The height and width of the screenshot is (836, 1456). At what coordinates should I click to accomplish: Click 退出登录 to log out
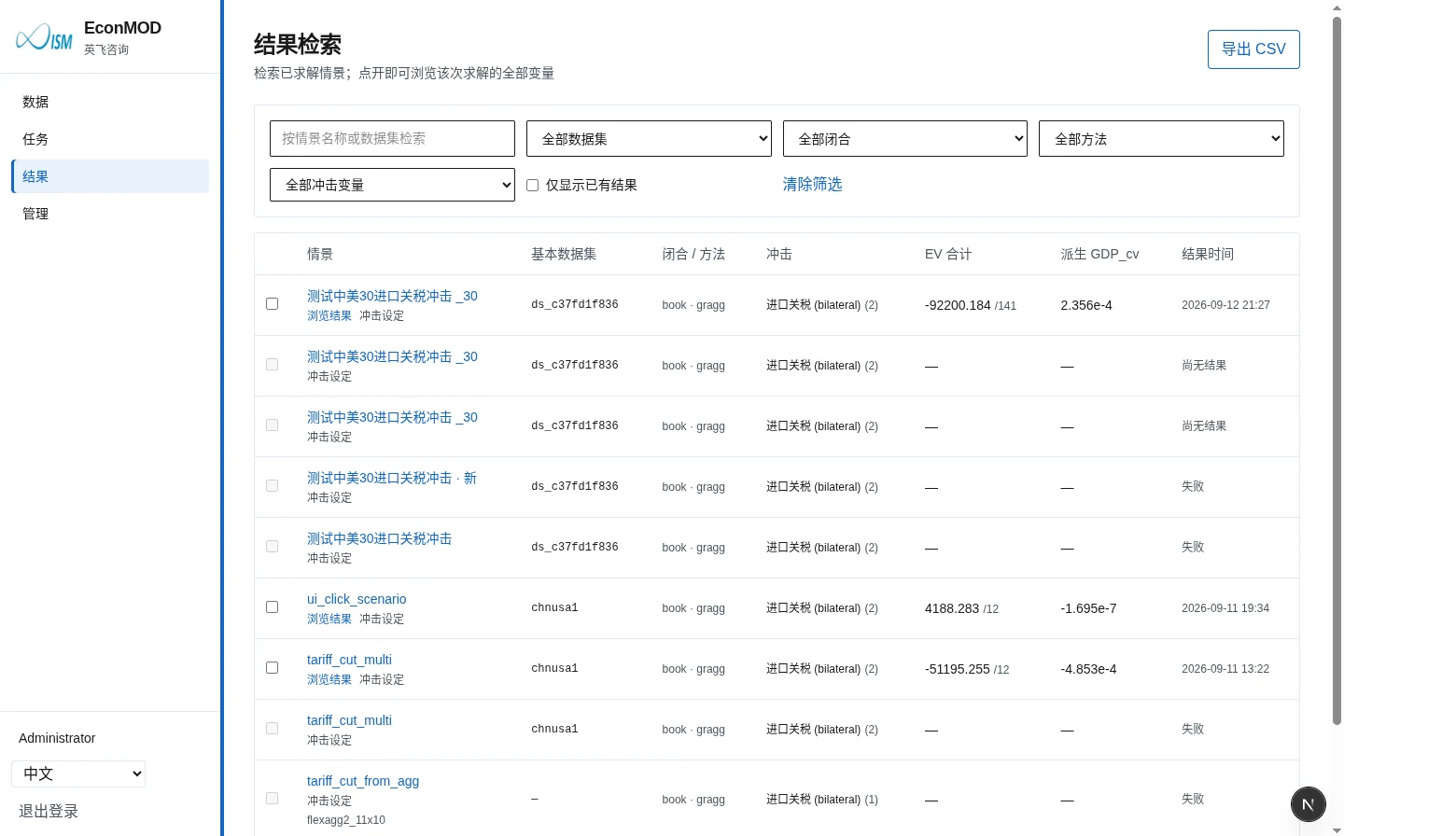49,811
